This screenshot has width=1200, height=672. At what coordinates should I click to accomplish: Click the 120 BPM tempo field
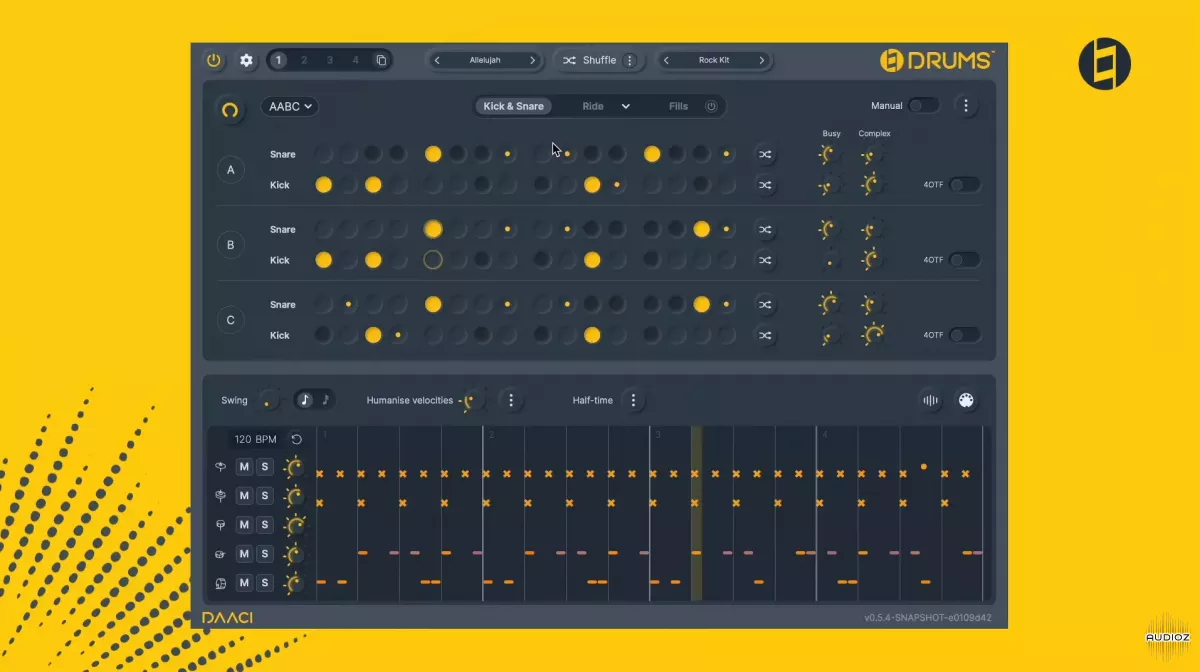pos(255,439)
